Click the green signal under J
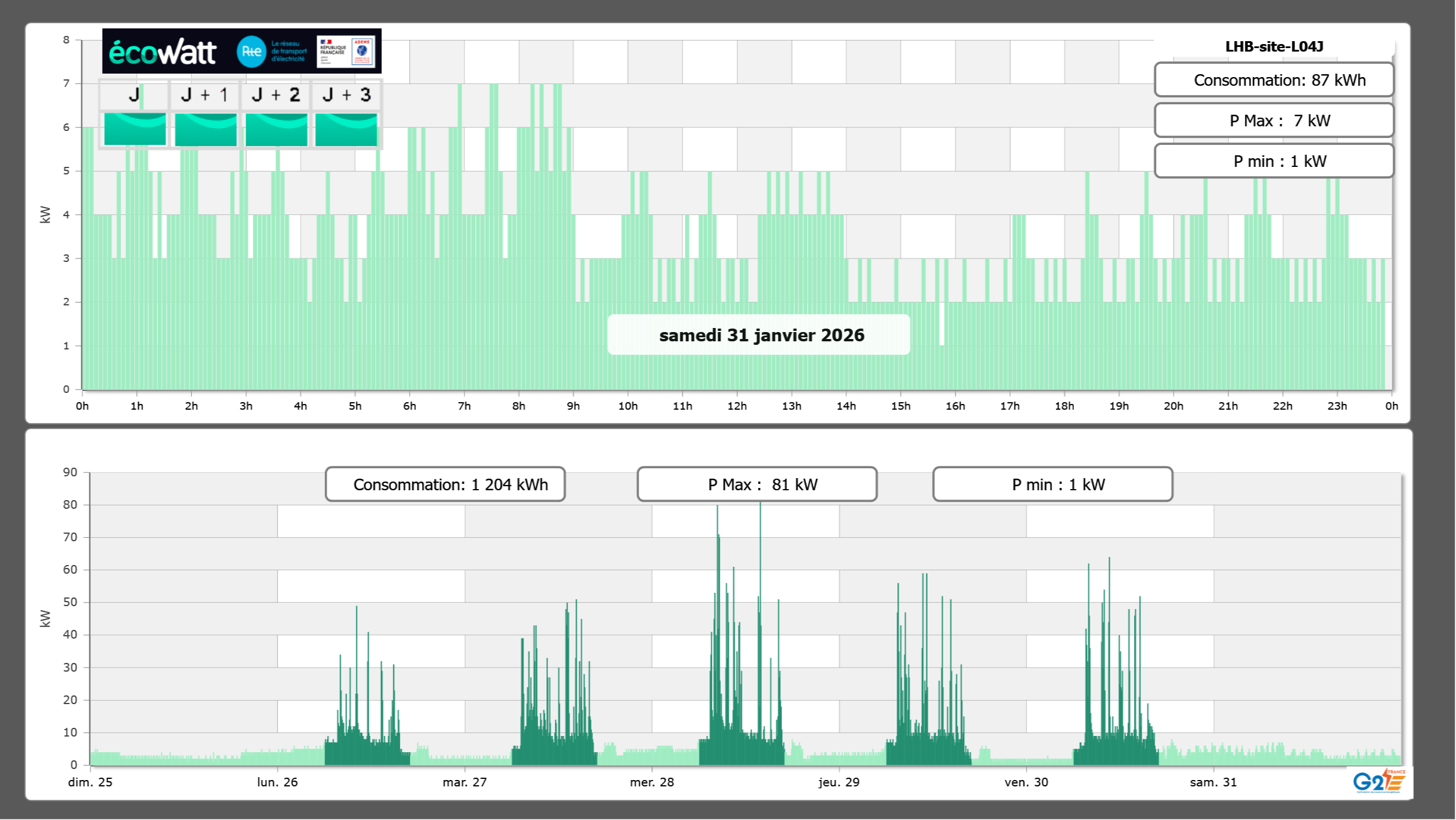 pyautogui.click(x=135, y=129)
